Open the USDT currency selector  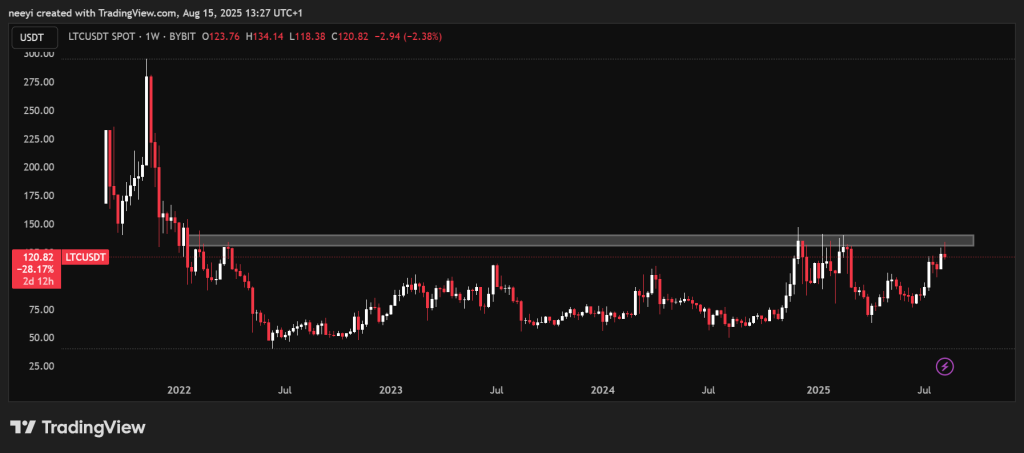tap(35, 37)
